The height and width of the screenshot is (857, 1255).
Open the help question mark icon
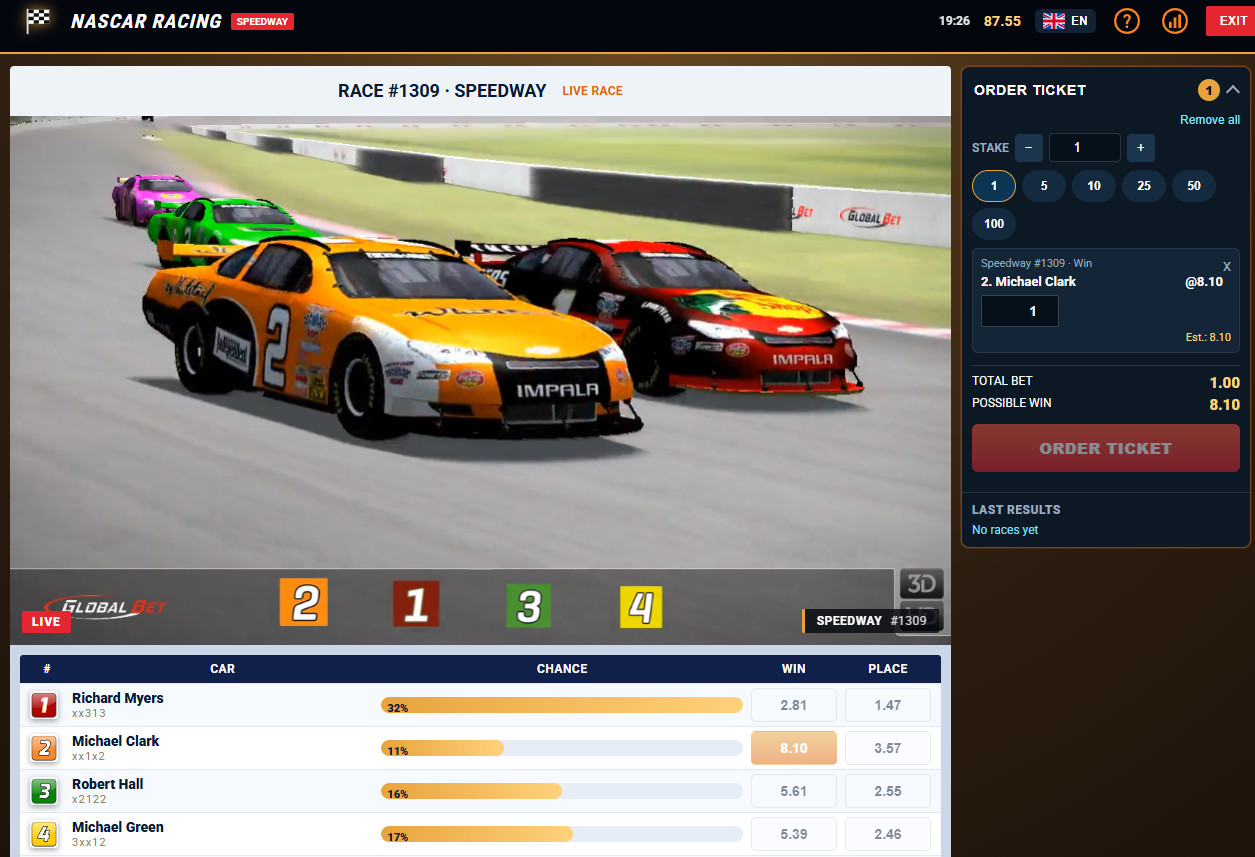click(1127, 21)
